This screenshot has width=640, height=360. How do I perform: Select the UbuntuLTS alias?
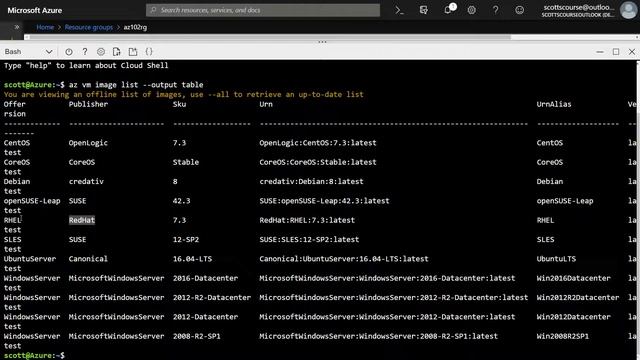click(x=556, y=259)
